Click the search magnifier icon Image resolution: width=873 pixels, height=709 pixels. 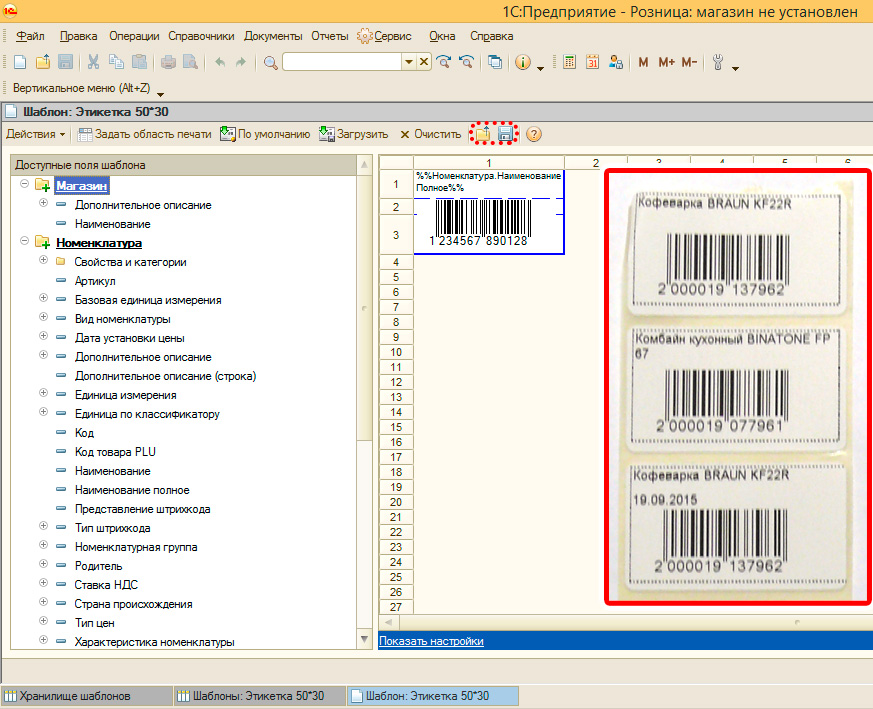coord(270,62)
